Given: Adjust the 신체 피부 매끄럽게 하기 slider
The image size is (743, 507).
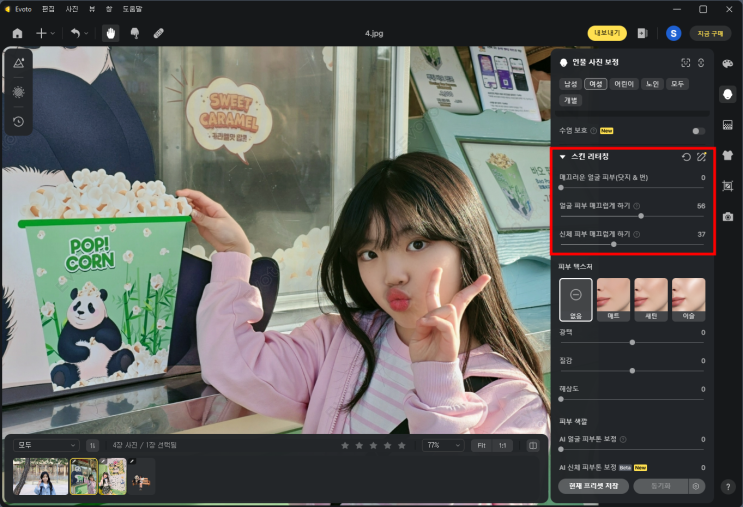Looking at the screenshot, I should (x=632, y=244).
